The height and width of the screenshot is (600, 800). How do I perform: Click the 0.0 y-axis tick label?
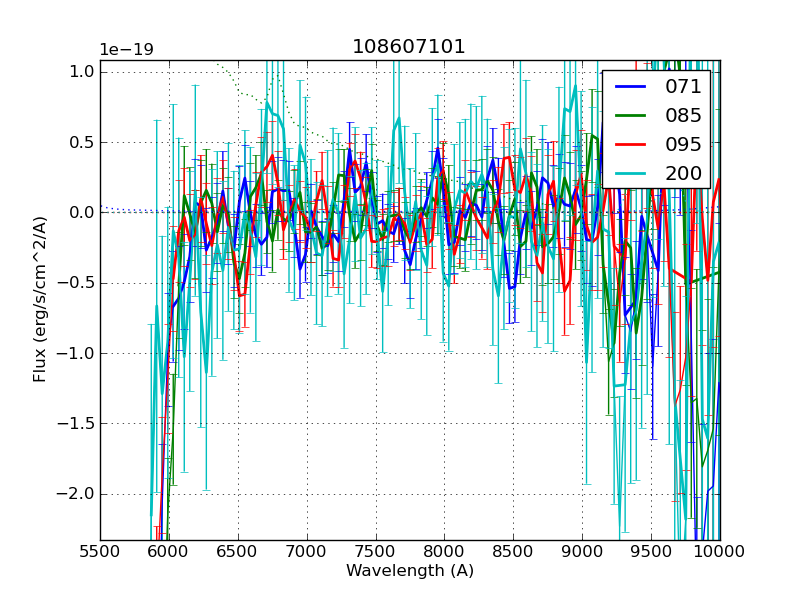[82, 212]
